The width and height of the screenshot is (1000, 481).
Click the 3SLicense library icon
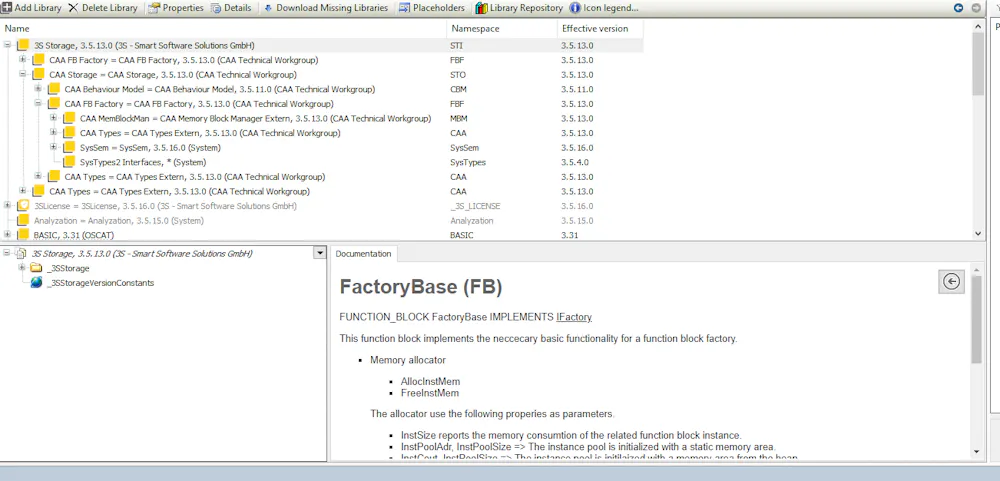click(23, 206)
